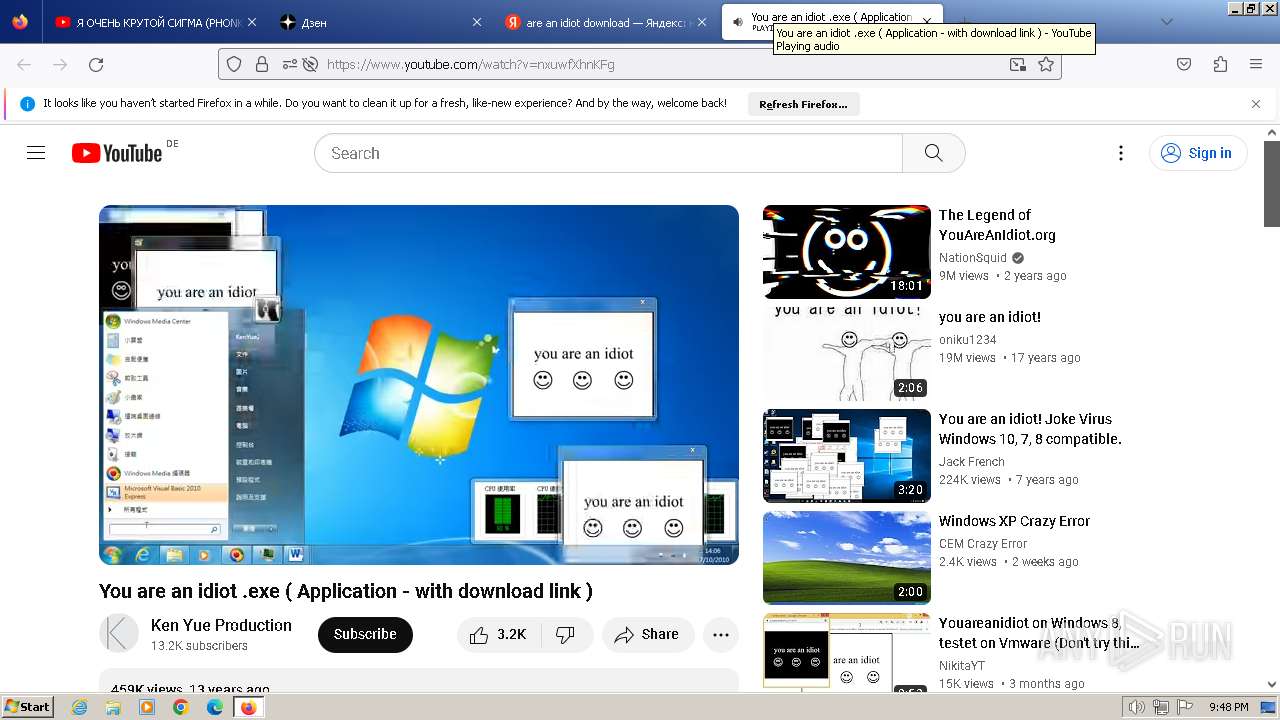1280x720 pixels.
Task: Launch Internet Explorer from taskbar
Action: click(x=80, y=707)
